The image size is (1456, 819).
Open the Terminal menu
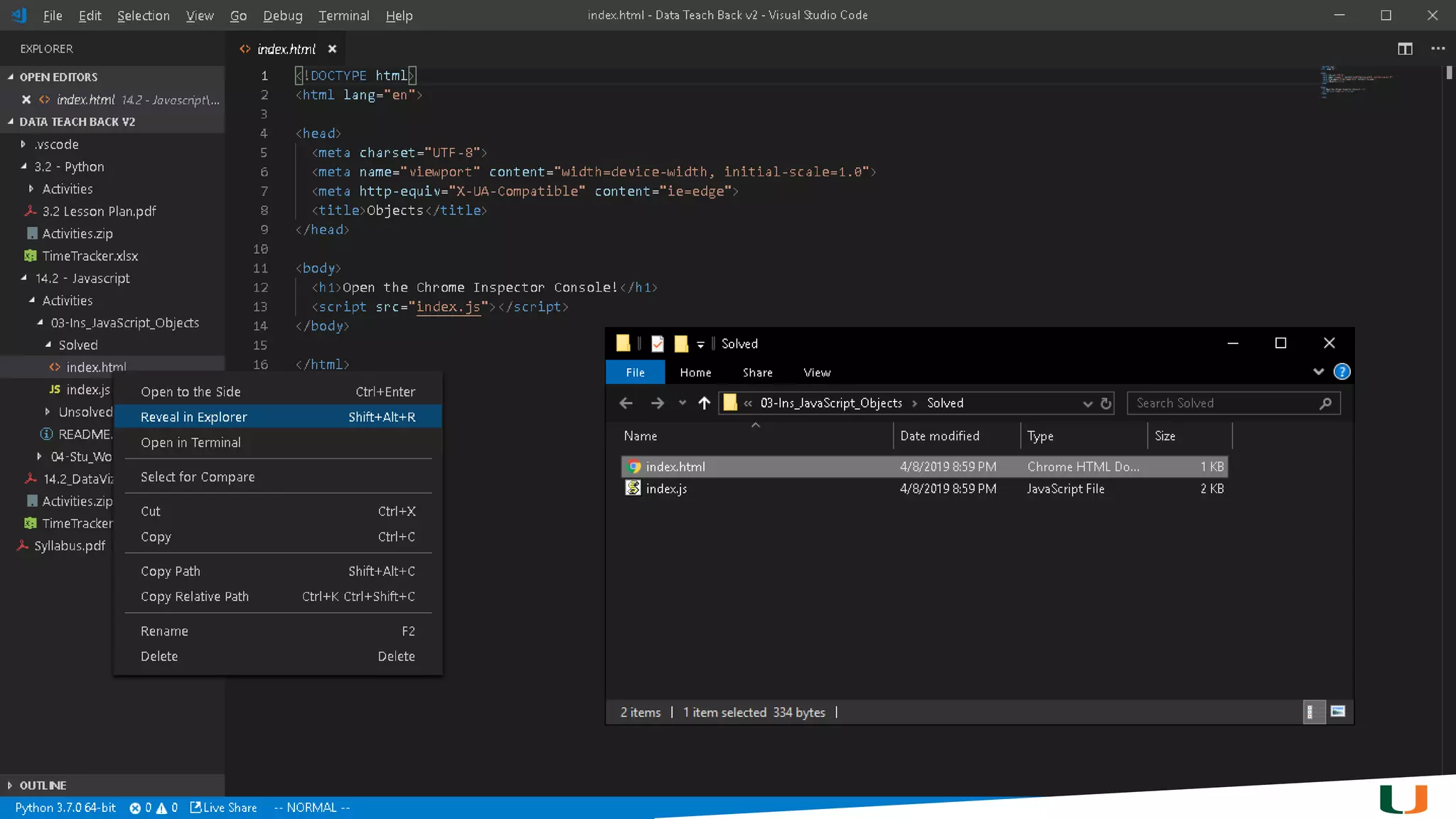coord(343,16)
